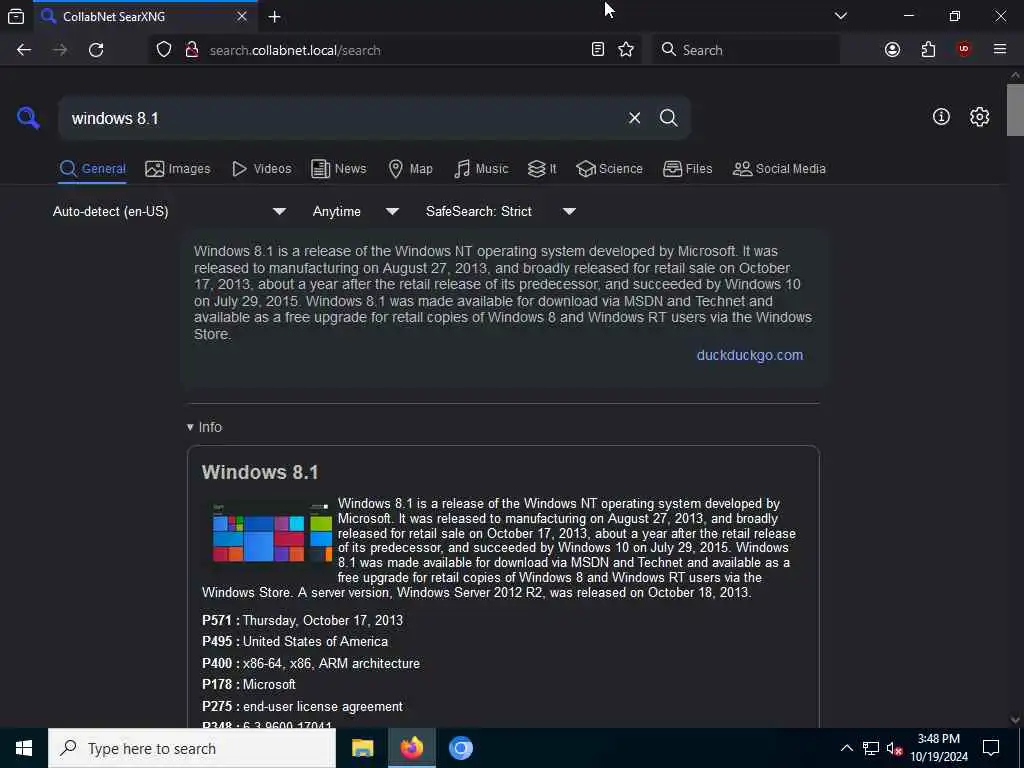Open the taskbar clock and date

point(938,748)
